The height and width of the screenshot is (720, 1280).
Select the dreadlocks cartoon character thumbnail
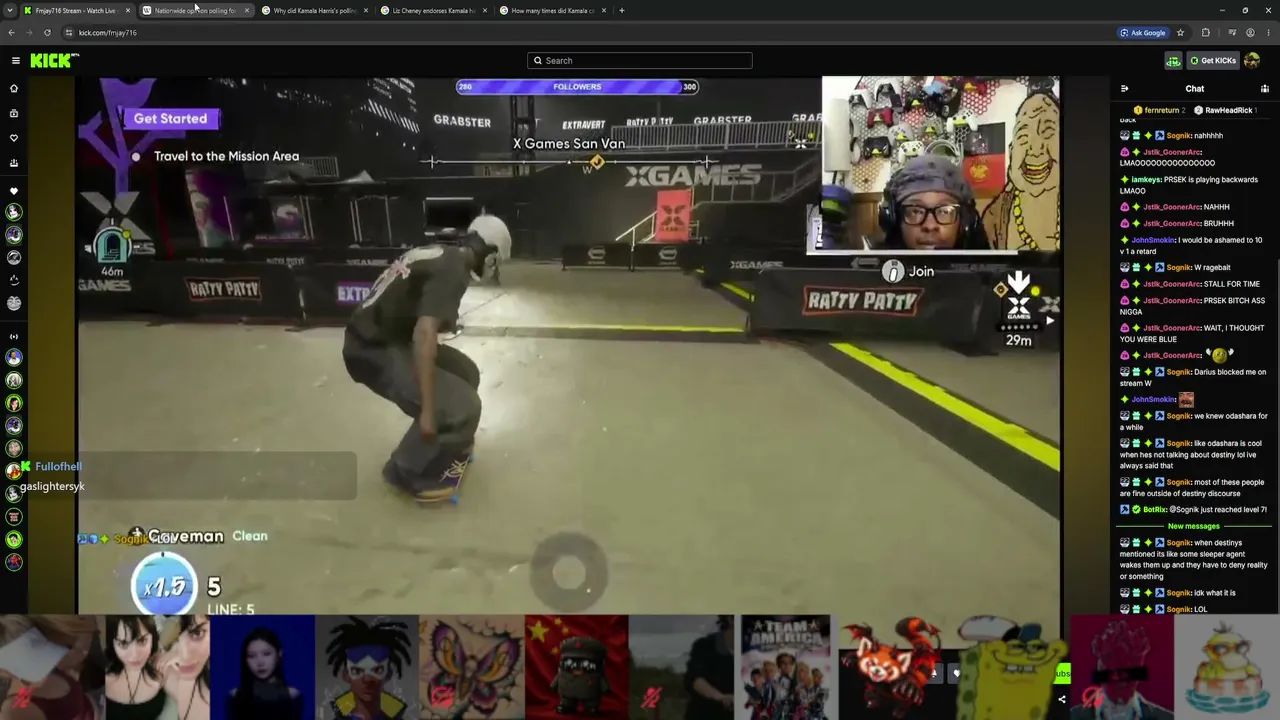point(367,667)
